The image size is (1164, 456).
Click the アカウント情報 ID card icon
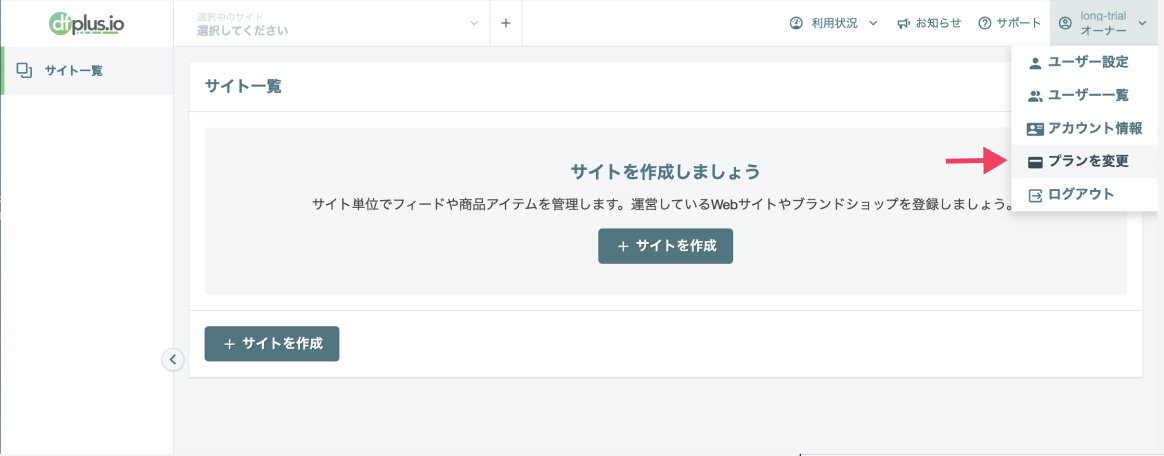click(1035, 129)
